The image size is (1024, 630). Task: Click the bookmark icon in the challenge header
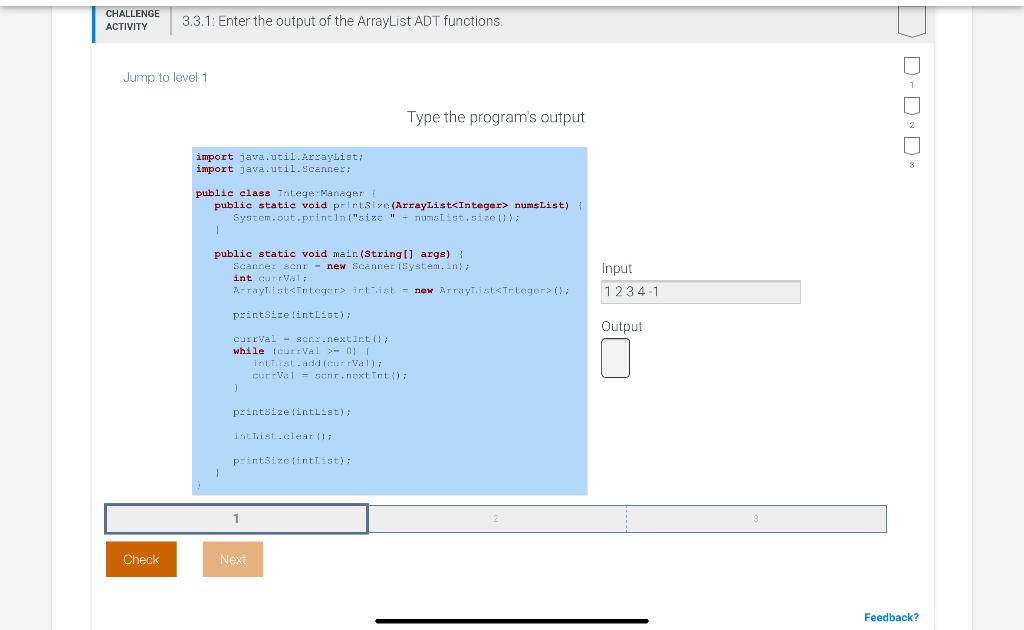coord(911,19)
